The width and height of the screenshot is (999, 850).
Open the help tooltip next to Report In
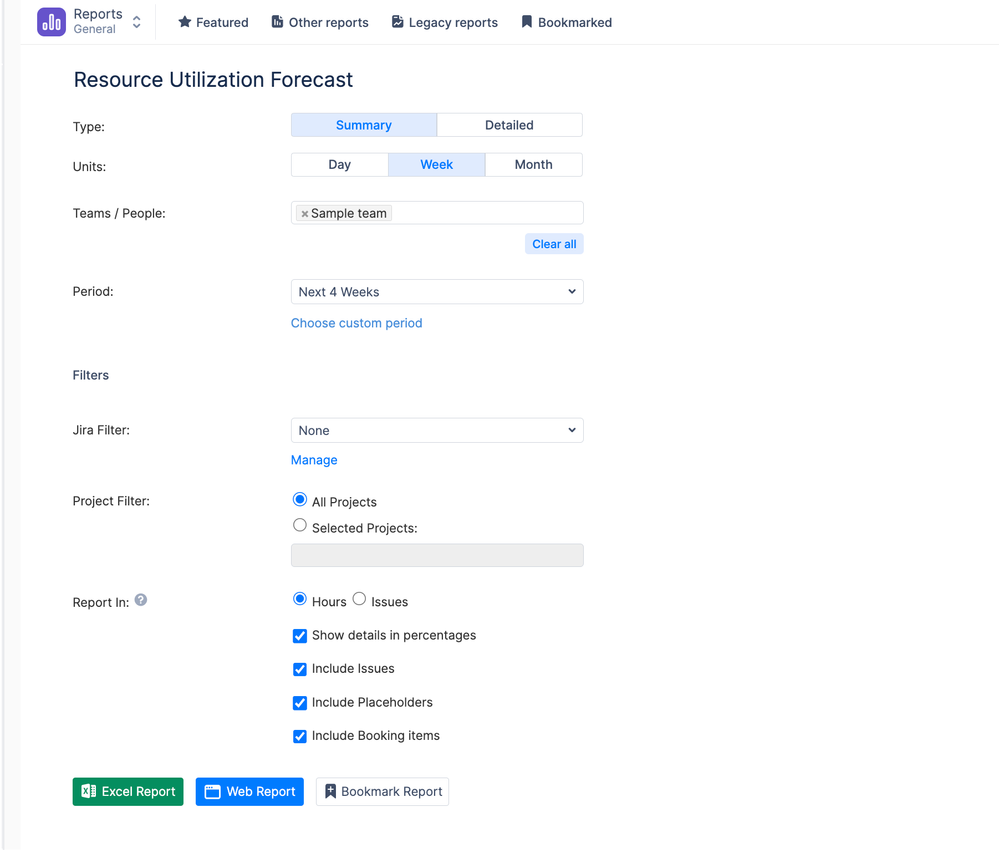[140, 600]
